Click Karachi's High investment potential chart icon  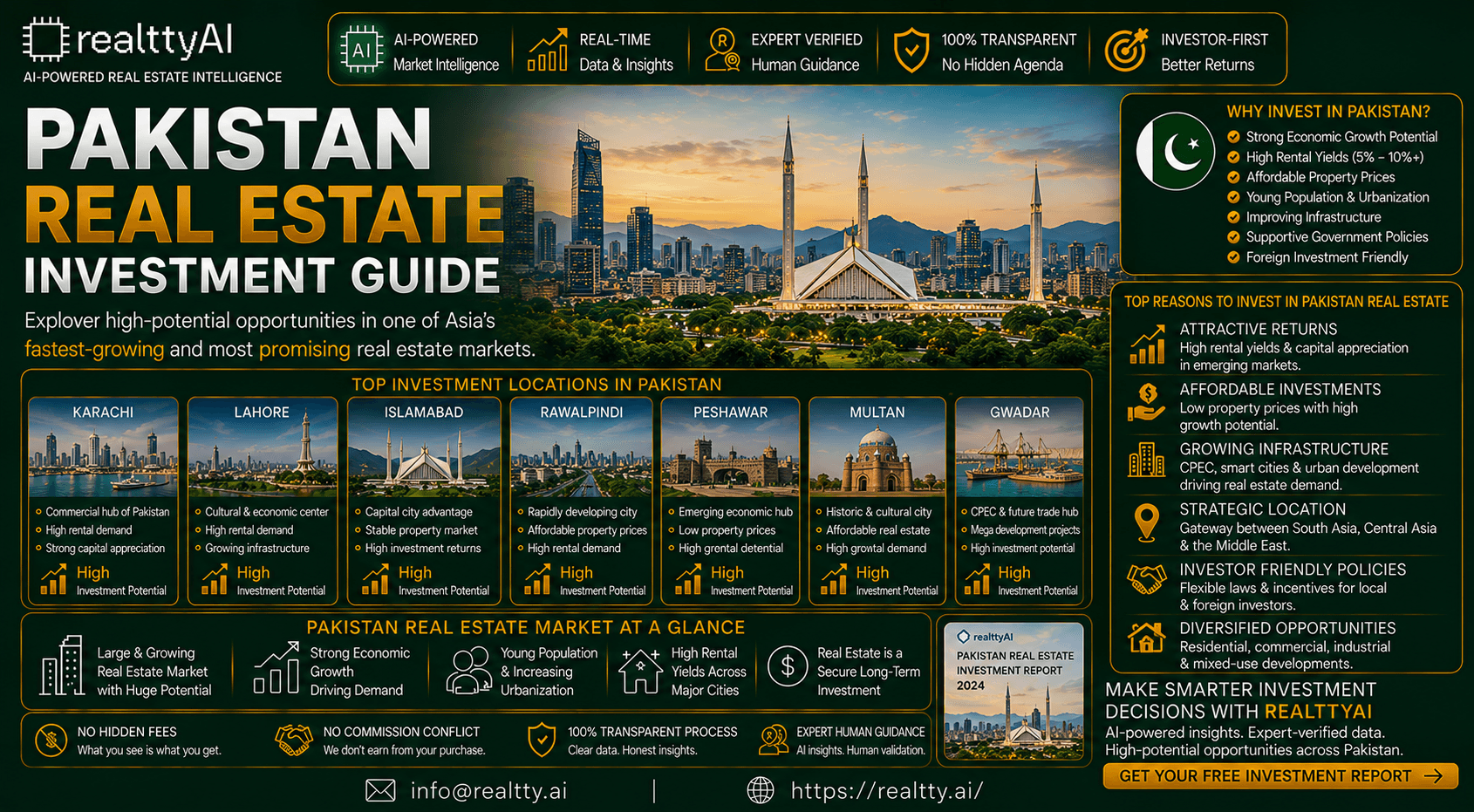(x=53, y=579)
